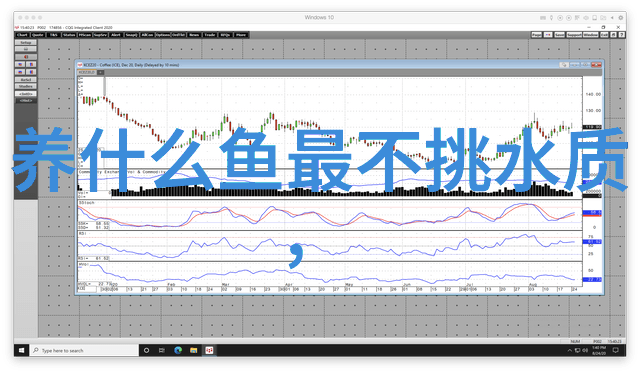Expand the More toolbar button

pos(241,35)
